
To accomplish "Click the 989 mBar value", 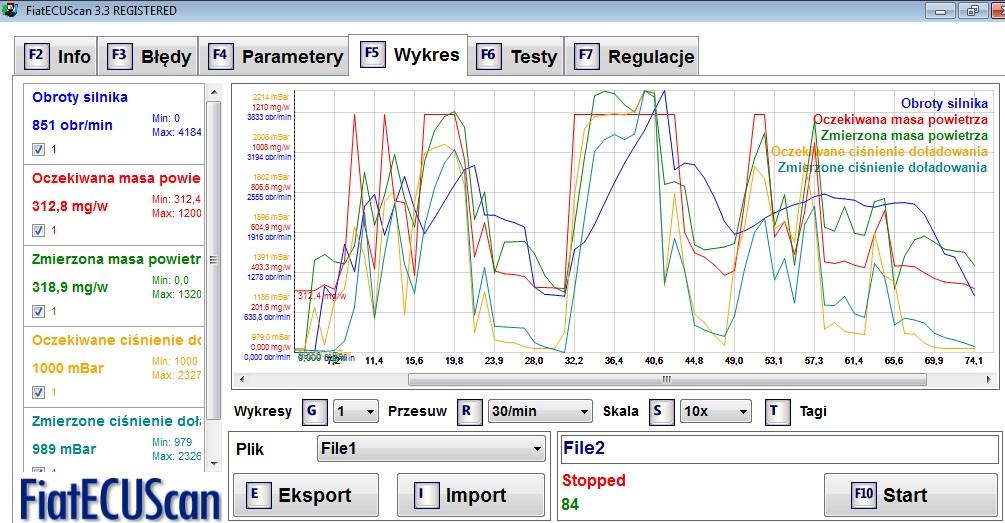I will [63, 449].
